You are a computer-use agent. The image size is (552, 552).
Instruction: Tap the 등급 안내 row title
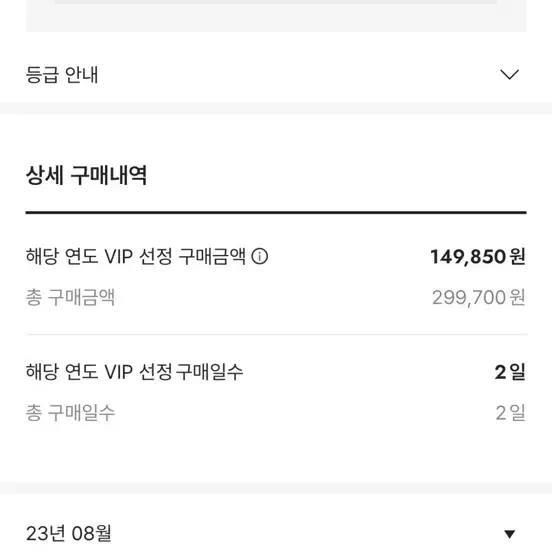(x=62, y=75)
